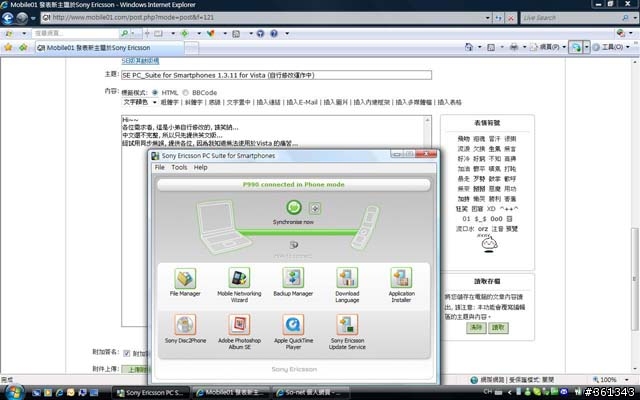Click Add to Favorites star-plus icon

23,47
